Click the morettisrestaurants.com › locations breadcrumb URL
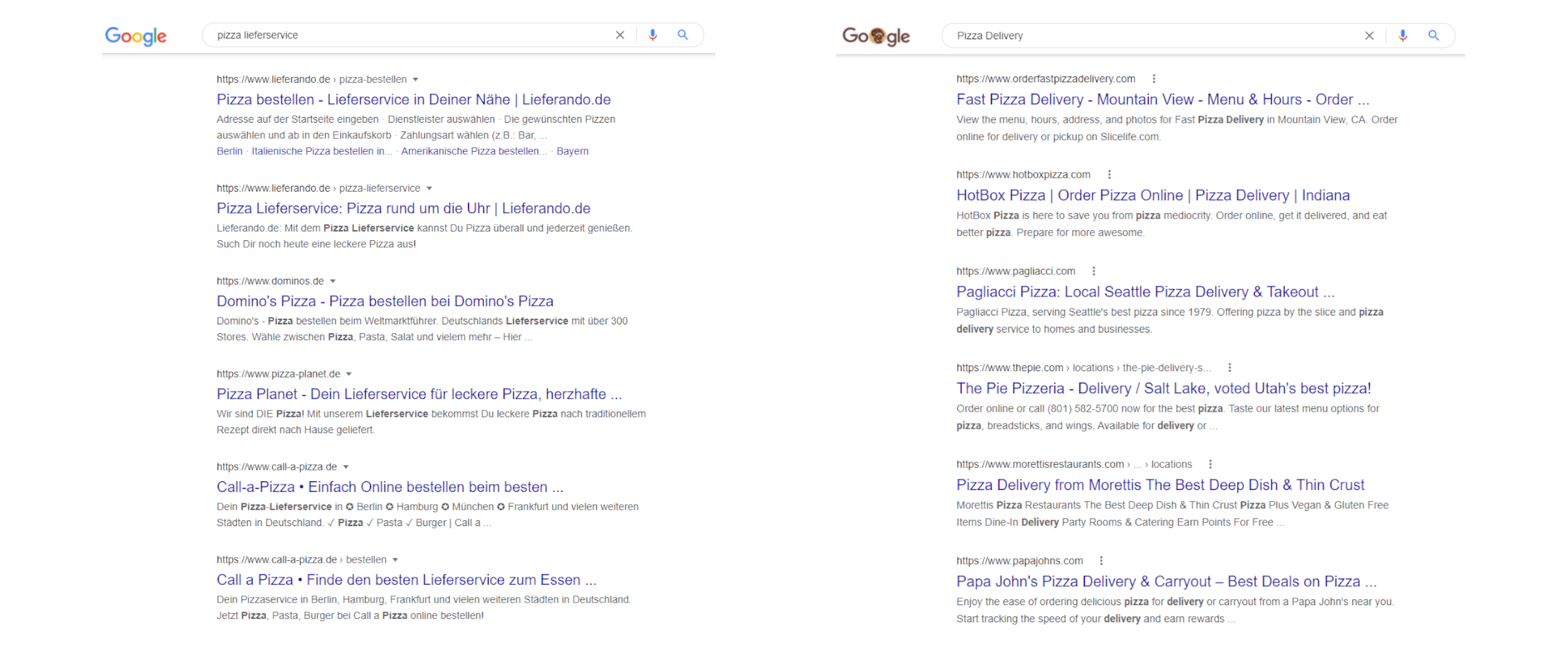 click(1074, 465)
